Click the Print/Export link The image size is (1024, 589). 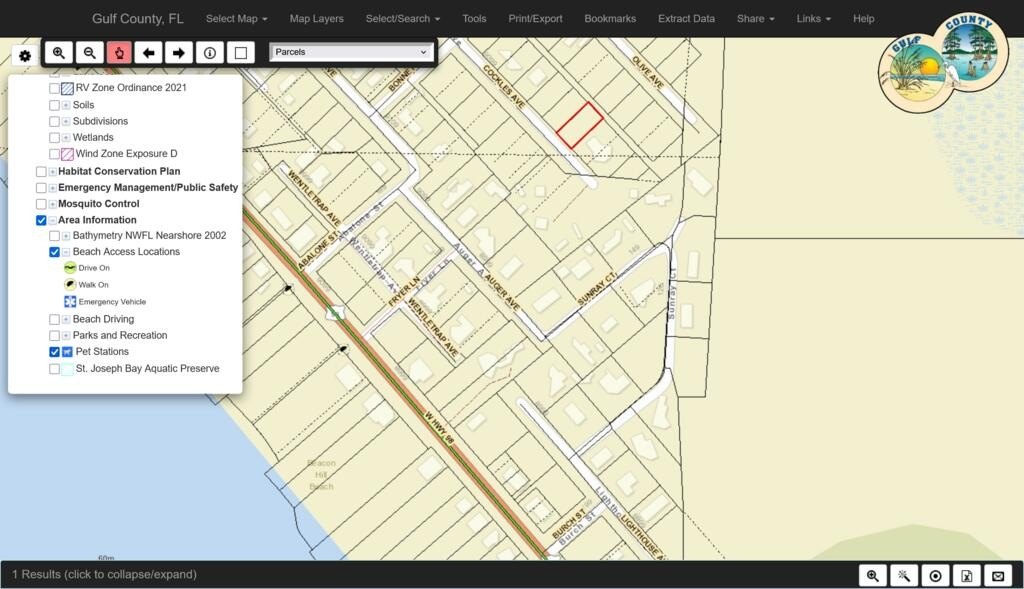[x=536, y=18]
